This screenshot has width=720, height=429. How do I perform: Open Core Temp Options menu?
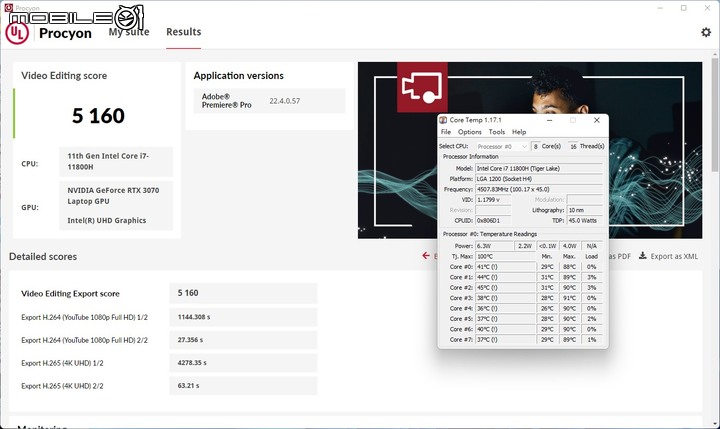470,132
